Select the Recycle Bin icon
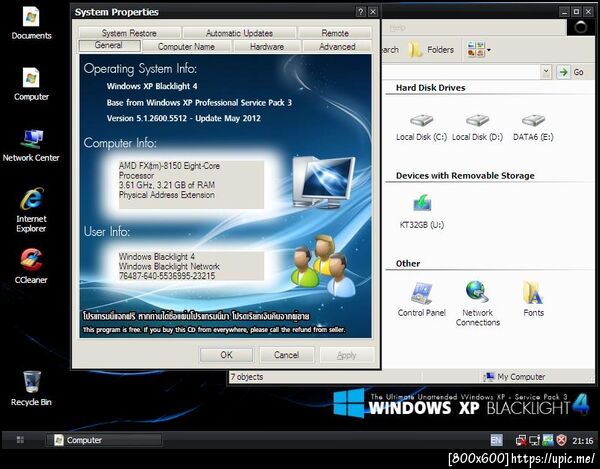The width and height of the screenshot is (600, 469). pyautogui.click(x=31, y=388)
